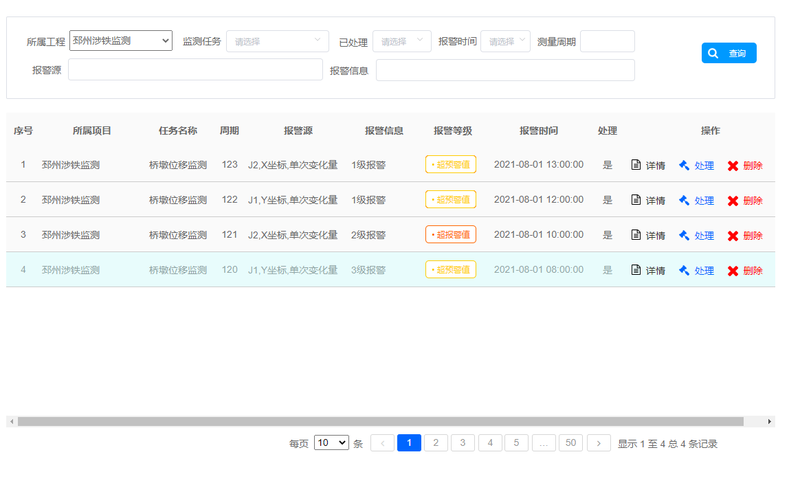800x483 pixels.
Task: Open the 监测任务 select dropdown
Action: 278,41
